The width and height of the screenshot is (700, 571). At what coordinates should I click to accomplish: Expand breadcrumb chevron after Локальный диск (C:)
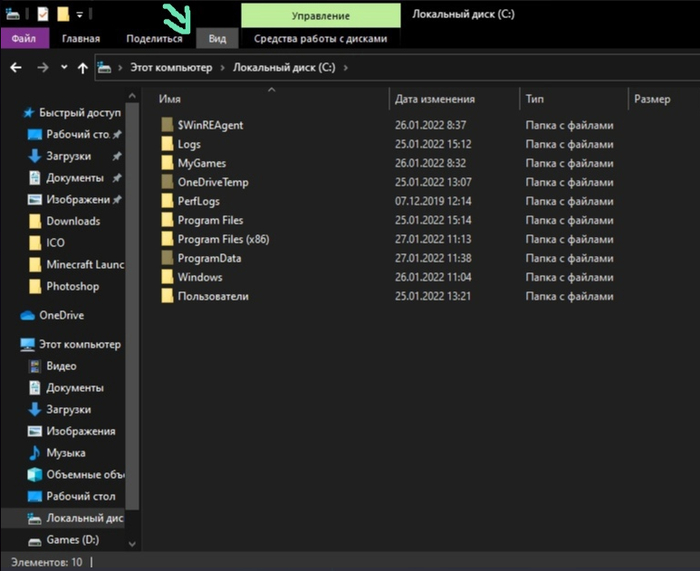346,68
